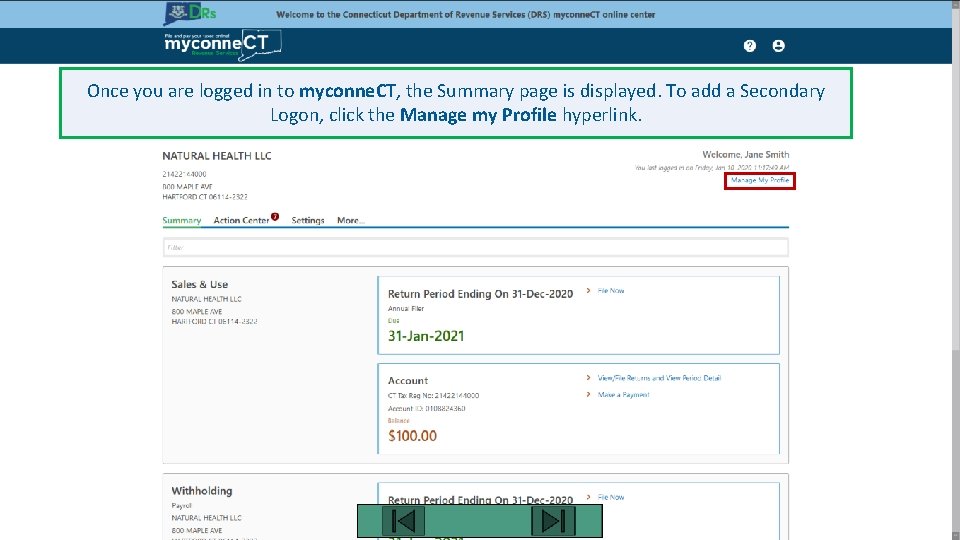Open the help question mark icon
Image resolution: width=960 pixels, height=540 pixels.
pyautogui.click(x=749, y=46)
